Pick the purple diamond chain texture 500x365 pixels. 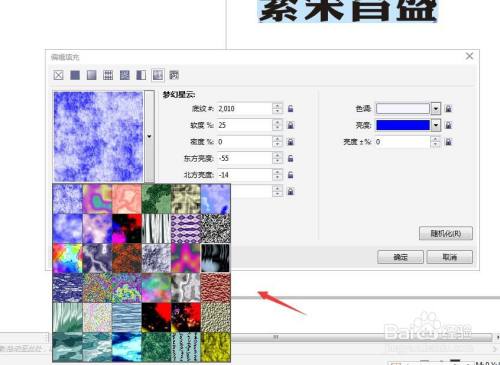(x=186, y=229)
